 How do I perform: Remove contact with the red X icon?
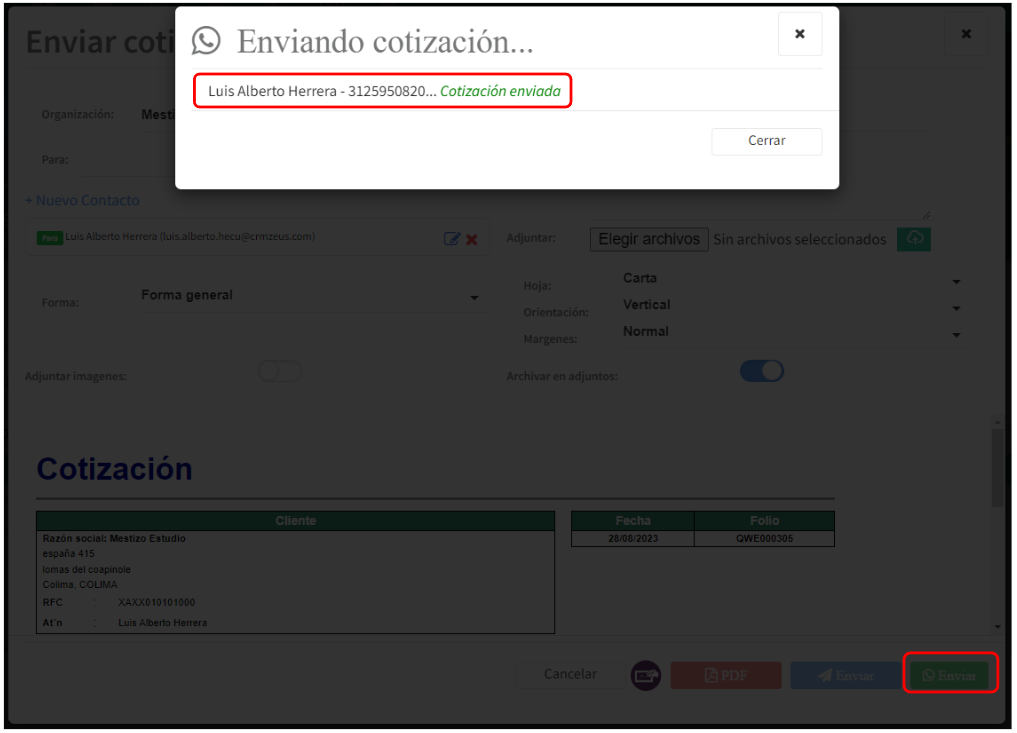(x=472, y=239)
